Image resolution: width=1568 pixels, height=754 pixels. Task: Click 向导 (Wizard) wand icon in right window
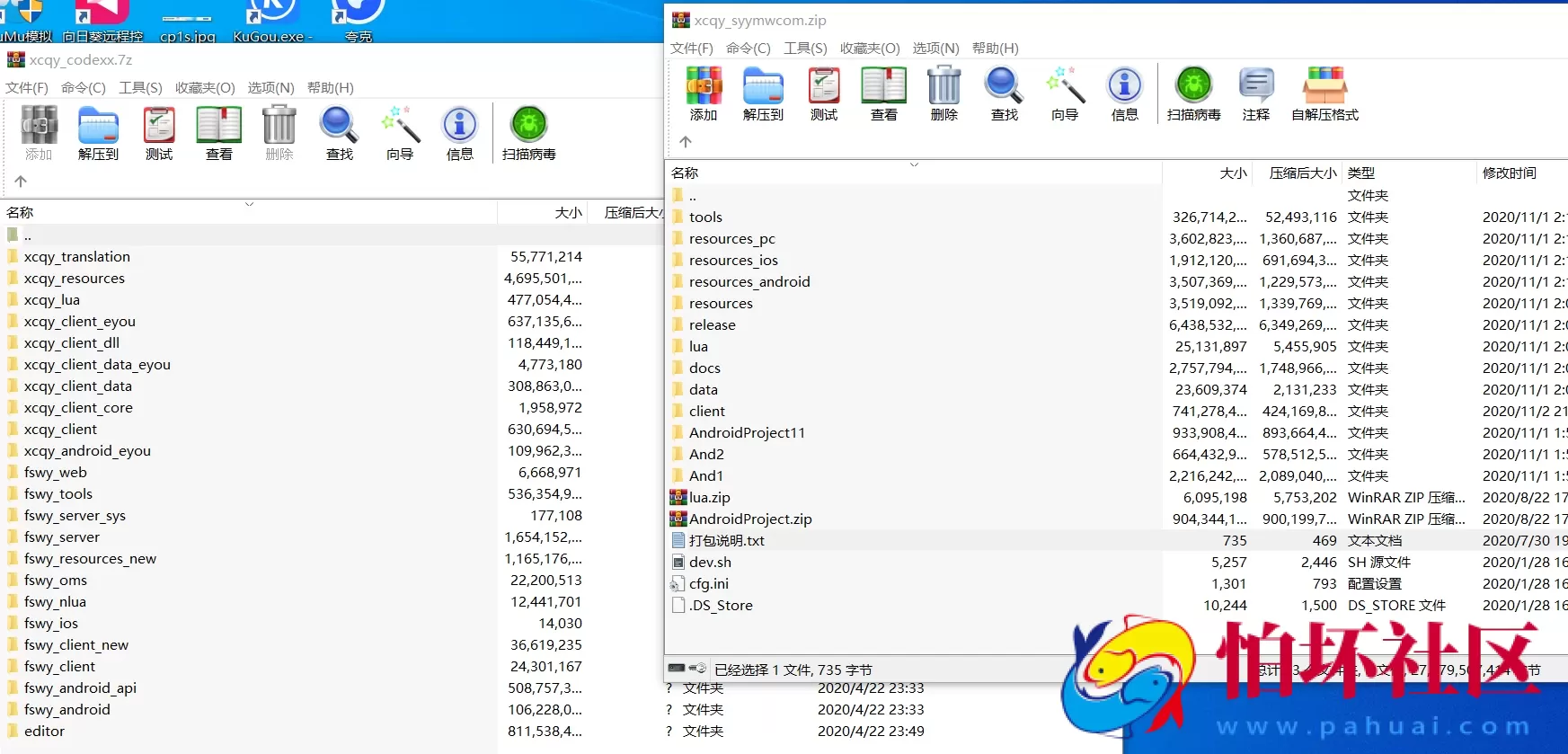pos(1064,93)
